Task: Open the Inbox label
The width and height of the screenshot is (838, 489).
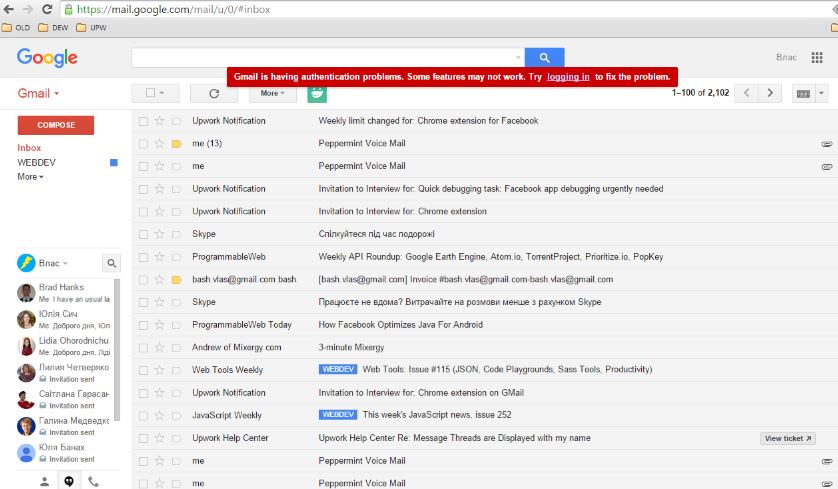Action: coord(29,148)
